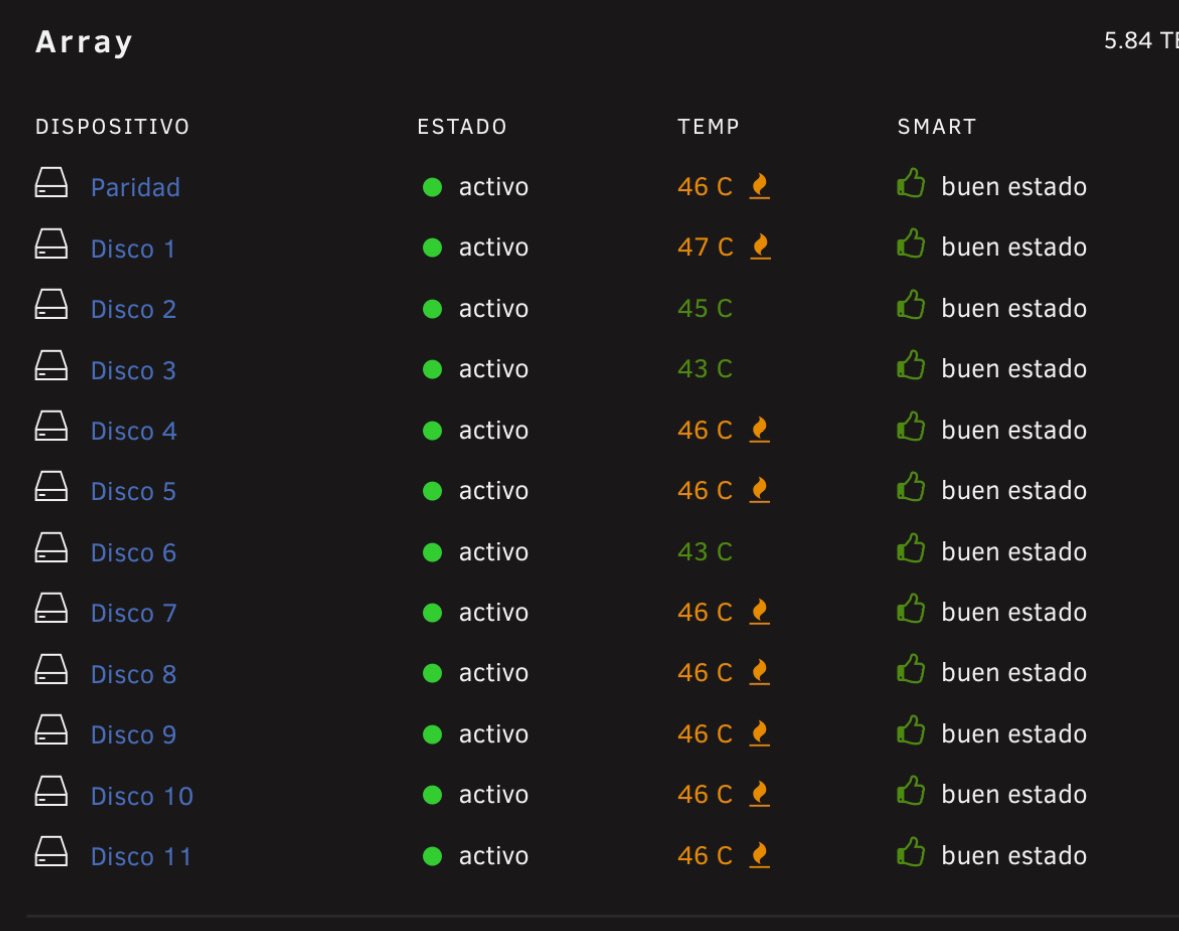Image resolution: width=1179 pixels, height=931 pixels.
Task: Click the drive icon beside Disco 4
Action: click(51, 426)
